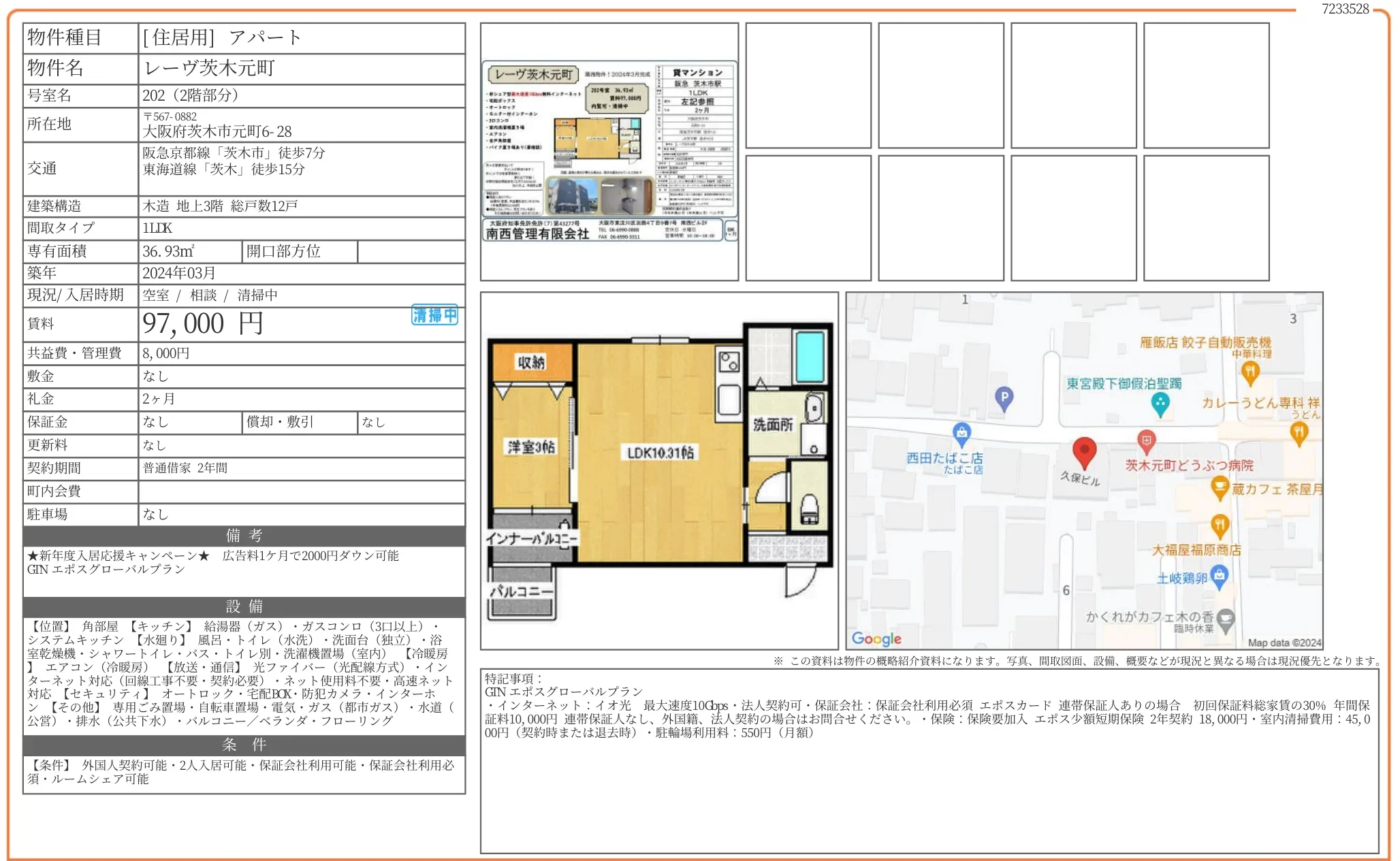Click the purple parking P marker
This screenshot has width=1400, height=861.
tap(1004, 397)
